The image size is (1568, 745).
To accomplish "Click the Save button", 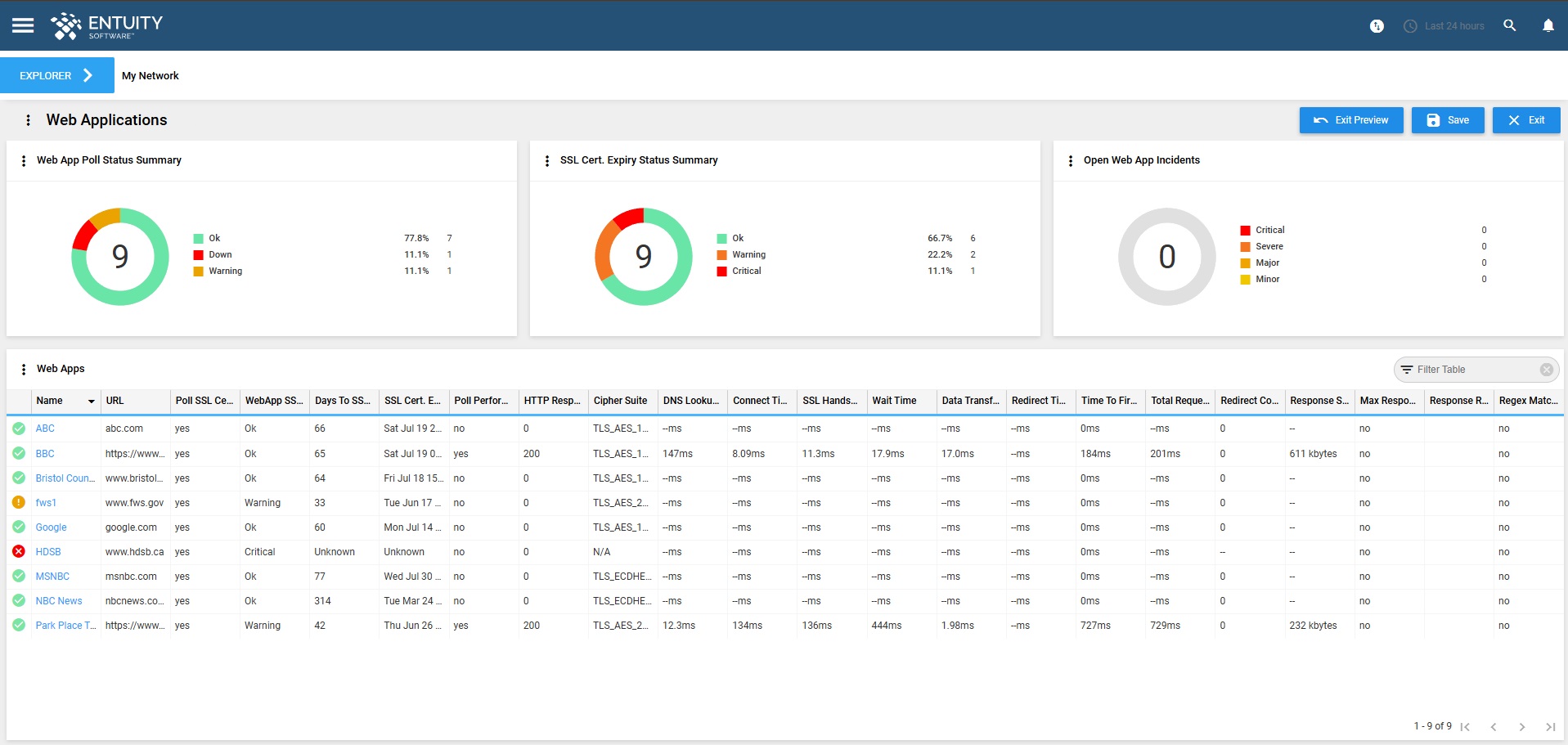I will coord(1447,120).
